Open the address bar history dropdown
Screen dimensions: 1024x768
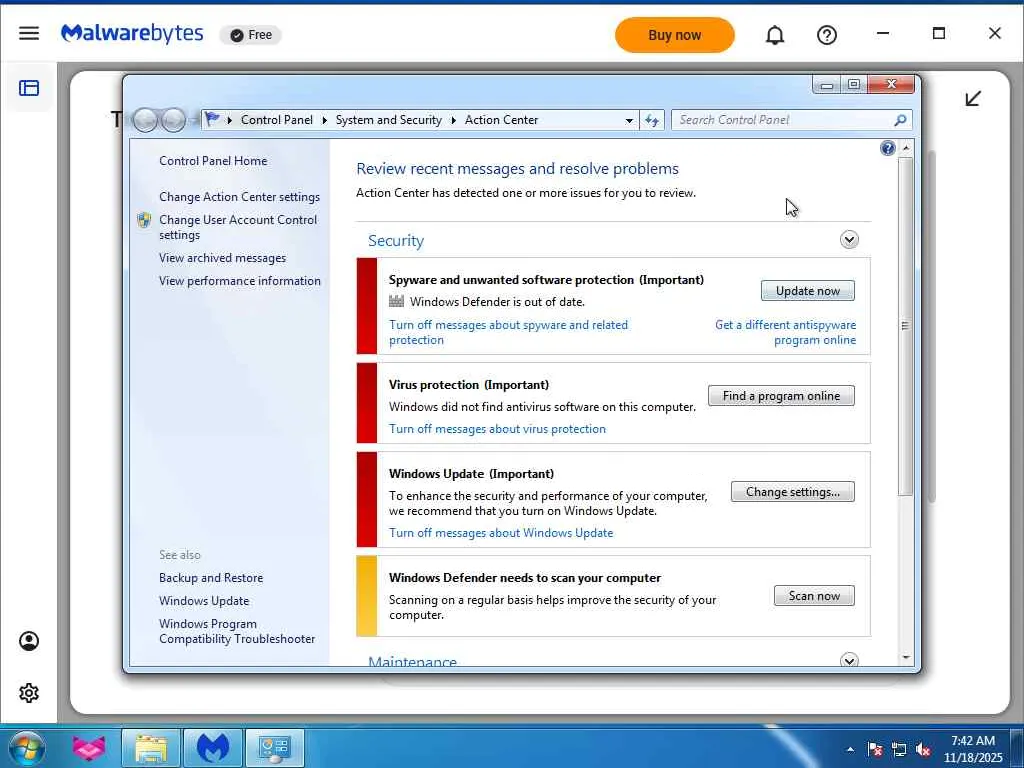click(629, 121)
